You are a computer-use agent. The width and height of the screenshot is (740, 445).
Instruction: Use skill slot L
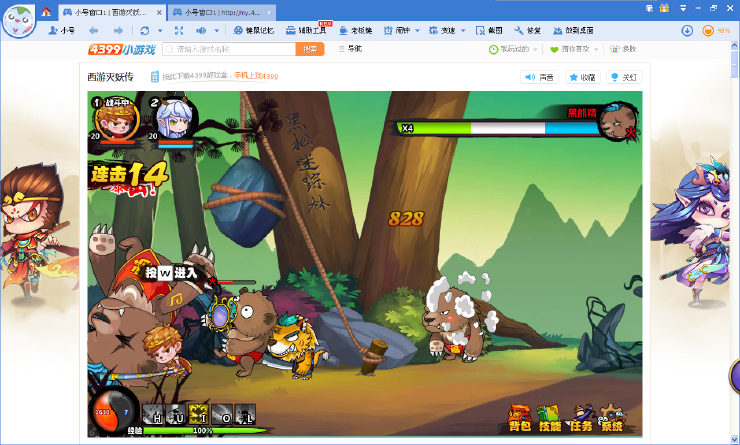coord(245,414)
